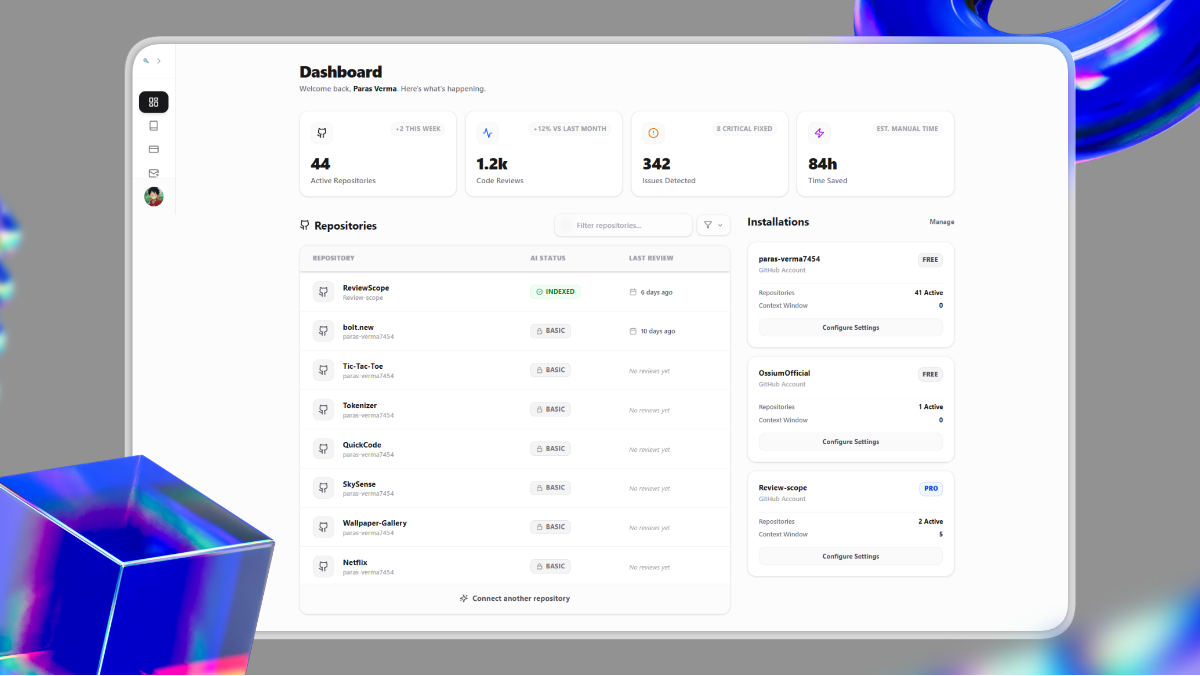Viewport: 1200px width, 676px height.
Task: Open Manage link for installations
Action: point(941,221)
